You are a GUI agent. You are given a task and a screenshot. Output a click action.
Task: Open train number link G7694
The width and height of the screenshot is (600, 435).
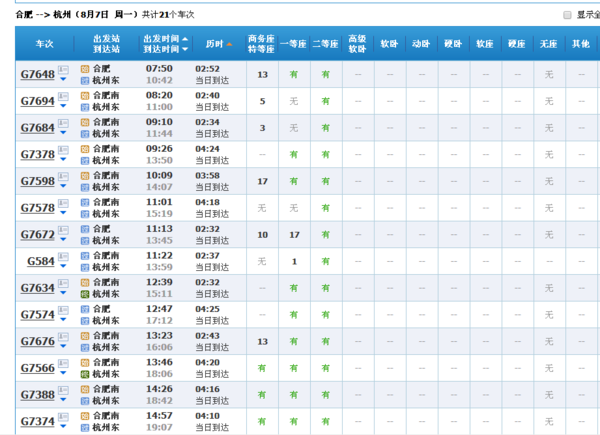pos(38,101)
